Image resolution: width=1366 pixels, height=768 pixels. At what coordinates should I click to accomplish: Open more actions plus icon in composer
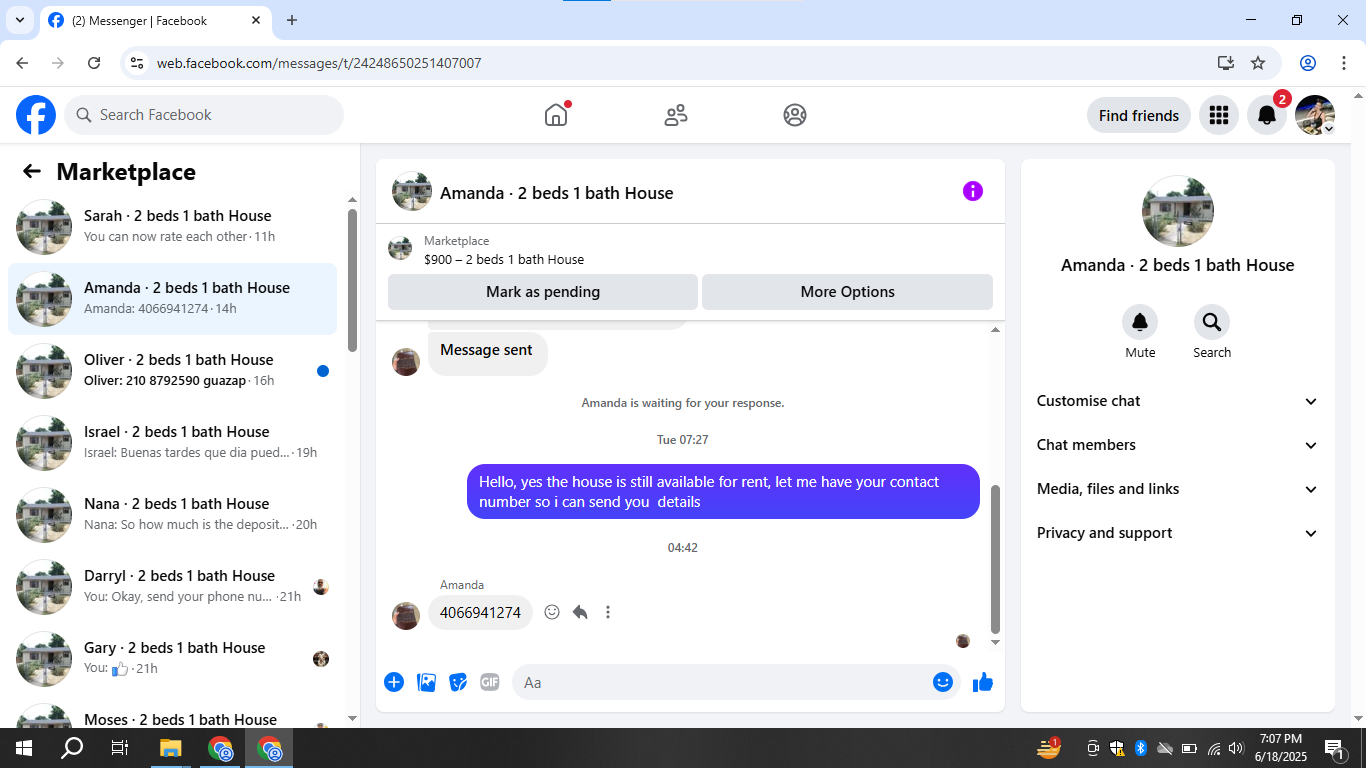point(394,682)
